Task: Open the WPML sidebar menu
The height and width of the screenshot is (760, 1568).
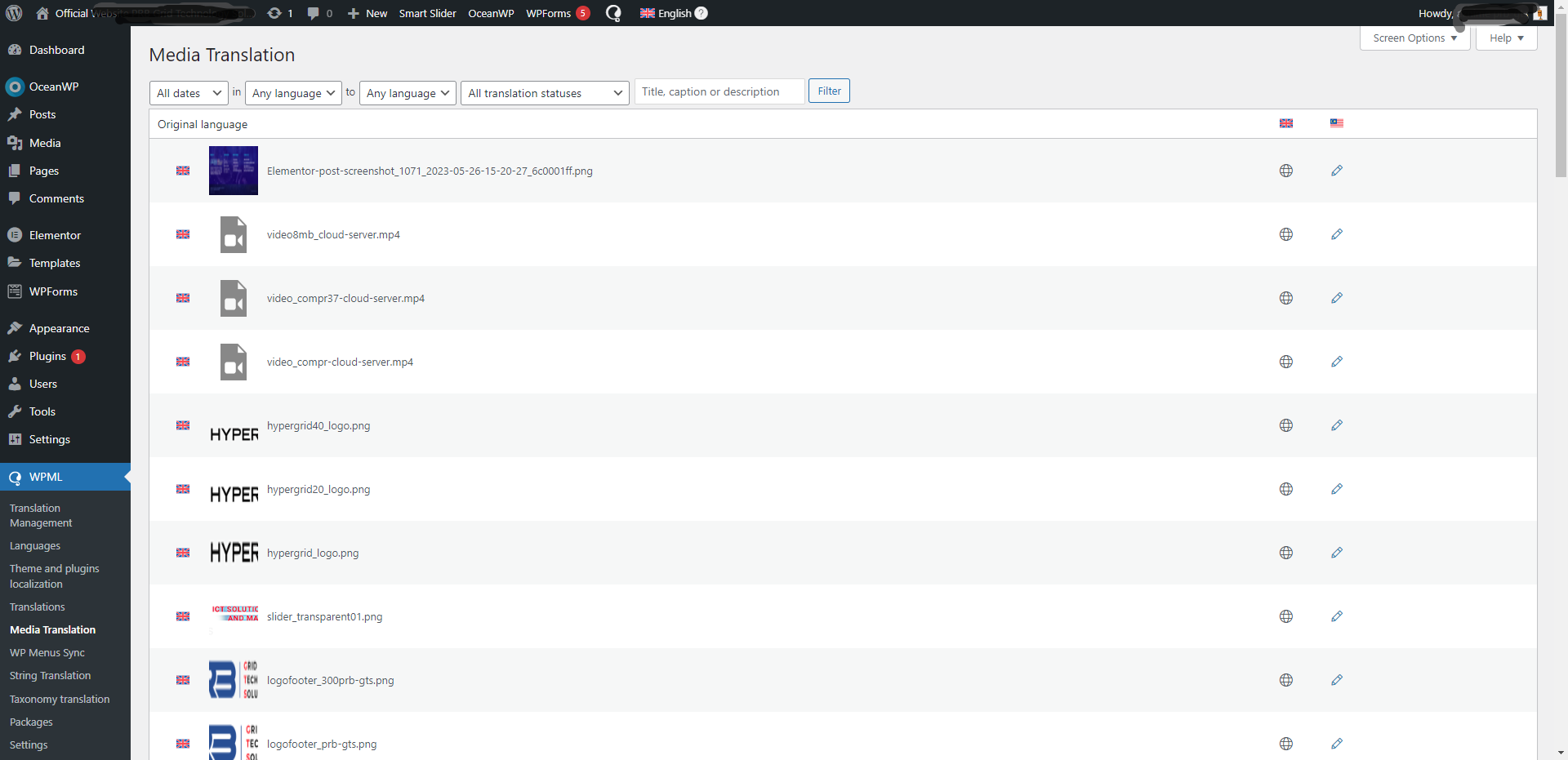Action: (x=65, y=477)
